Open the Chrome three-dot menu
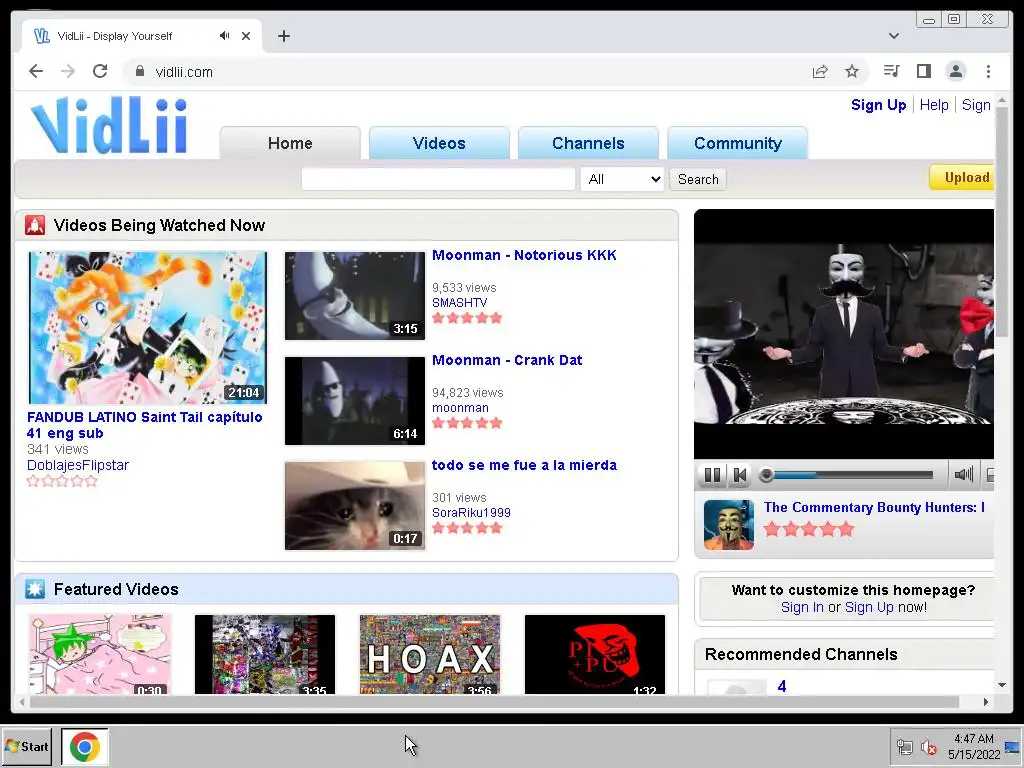The image size is (1024, 768). point(988,71)
